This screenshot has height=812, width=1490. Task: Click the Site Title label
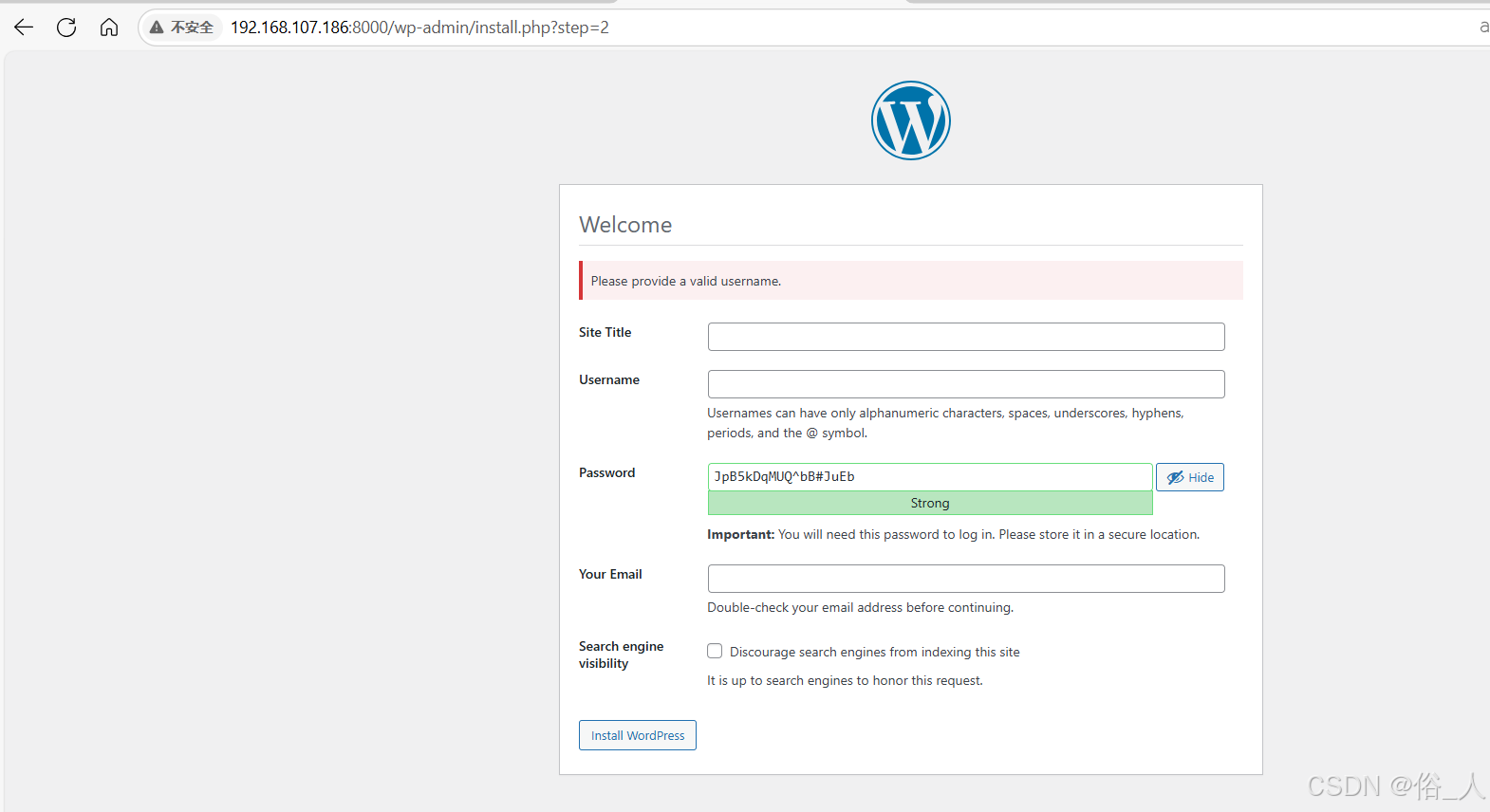coord(605,332)
